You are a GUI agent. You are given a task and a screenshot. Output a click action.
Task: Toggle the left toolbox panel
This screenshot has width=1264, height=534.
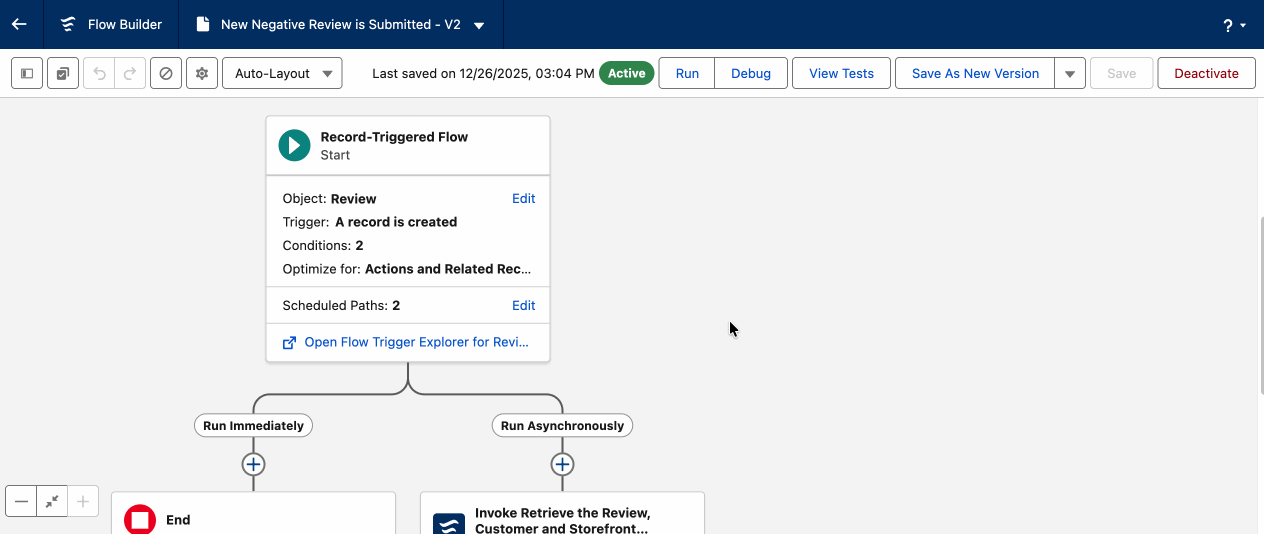point(27,73)
